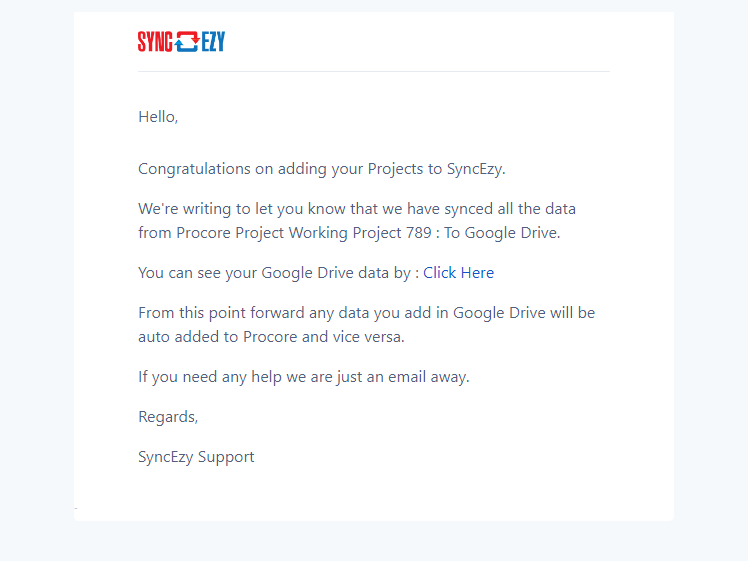The width and height of the screenshot is (748, 561).
Task: Click the word SyncEzy ending the congratulations sentence
Action: [476, 169]
